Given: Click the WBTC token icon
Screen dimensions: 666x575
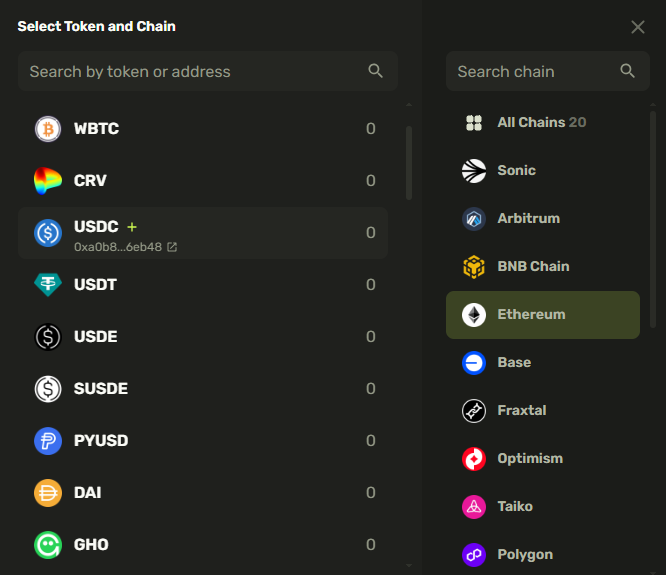Looking at the screenshot, I should pos(48,129).
